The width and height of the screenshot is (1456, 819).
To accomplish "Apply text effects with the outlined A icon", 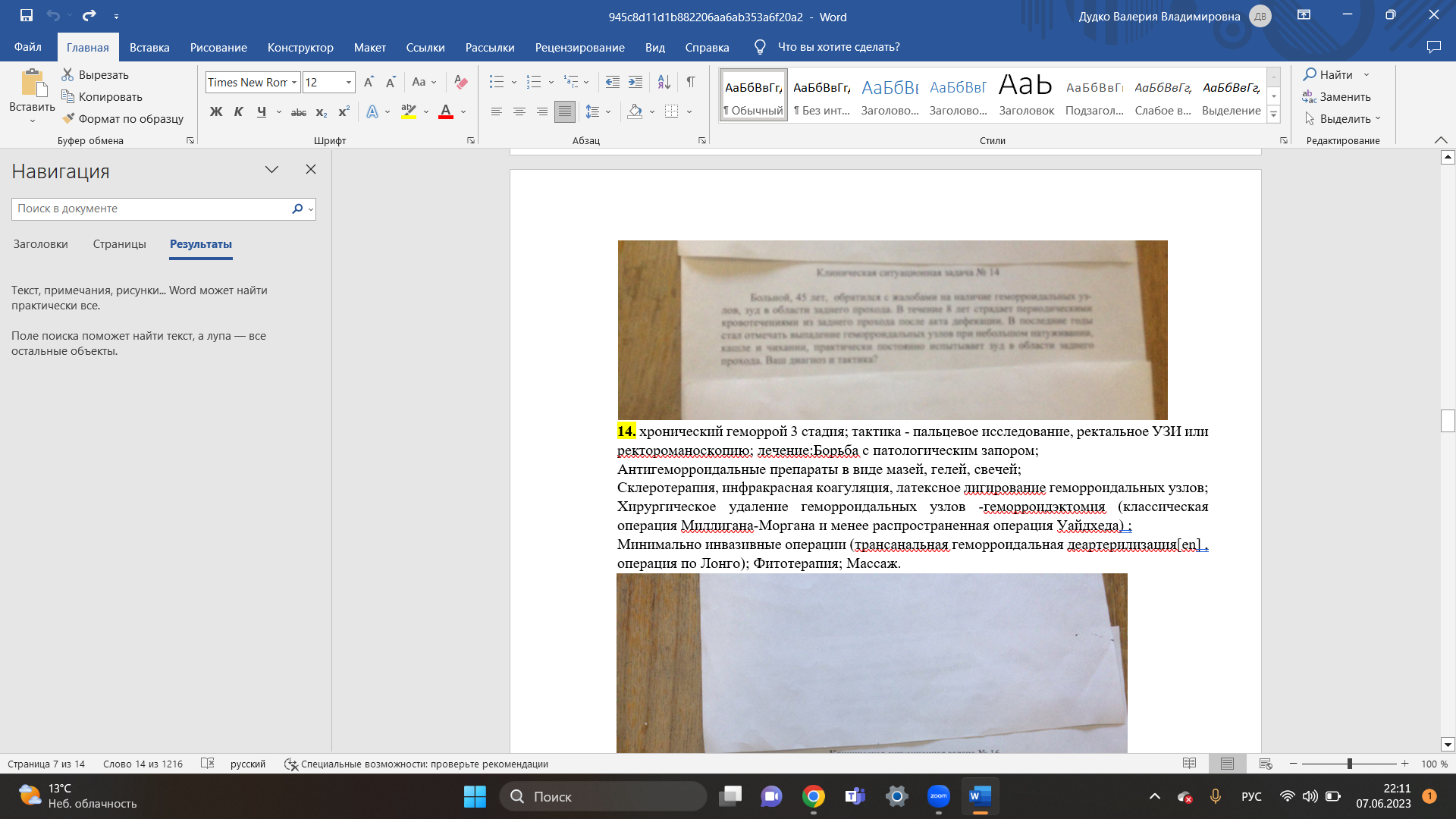I will coord(372,111).
